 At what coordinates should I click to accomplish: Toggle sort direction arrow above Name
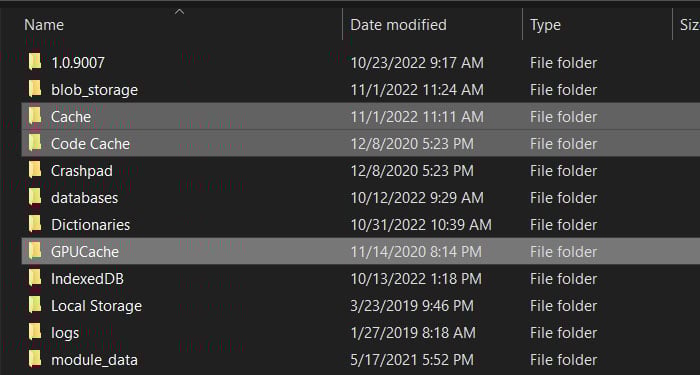tap(179, 12)
